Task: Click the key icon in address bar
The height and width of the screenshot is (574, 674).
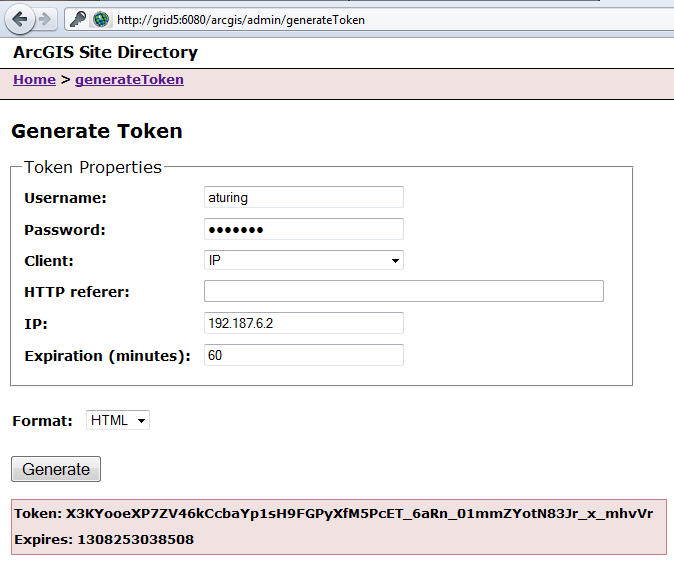Action: coord(78,19)
